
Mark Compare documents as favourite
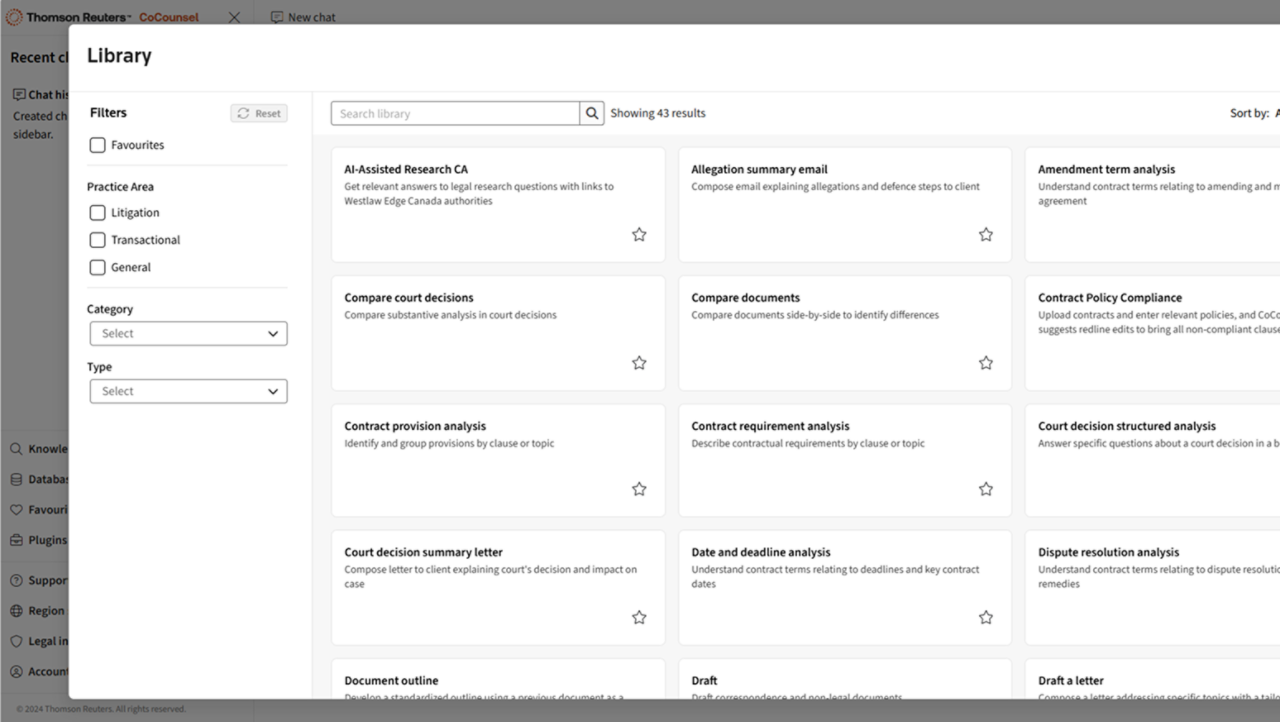pyautogui.click(x=986, y=363)
